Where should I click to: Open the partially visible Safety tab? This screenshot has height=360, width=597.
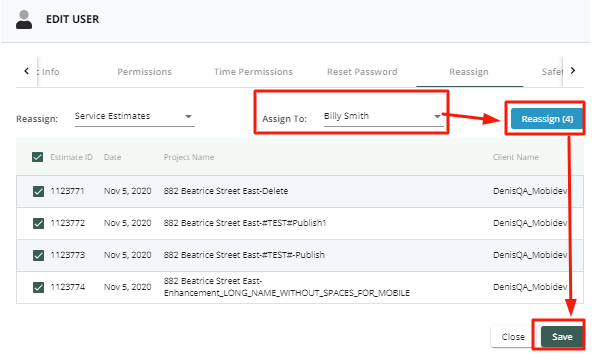(552, 72)
